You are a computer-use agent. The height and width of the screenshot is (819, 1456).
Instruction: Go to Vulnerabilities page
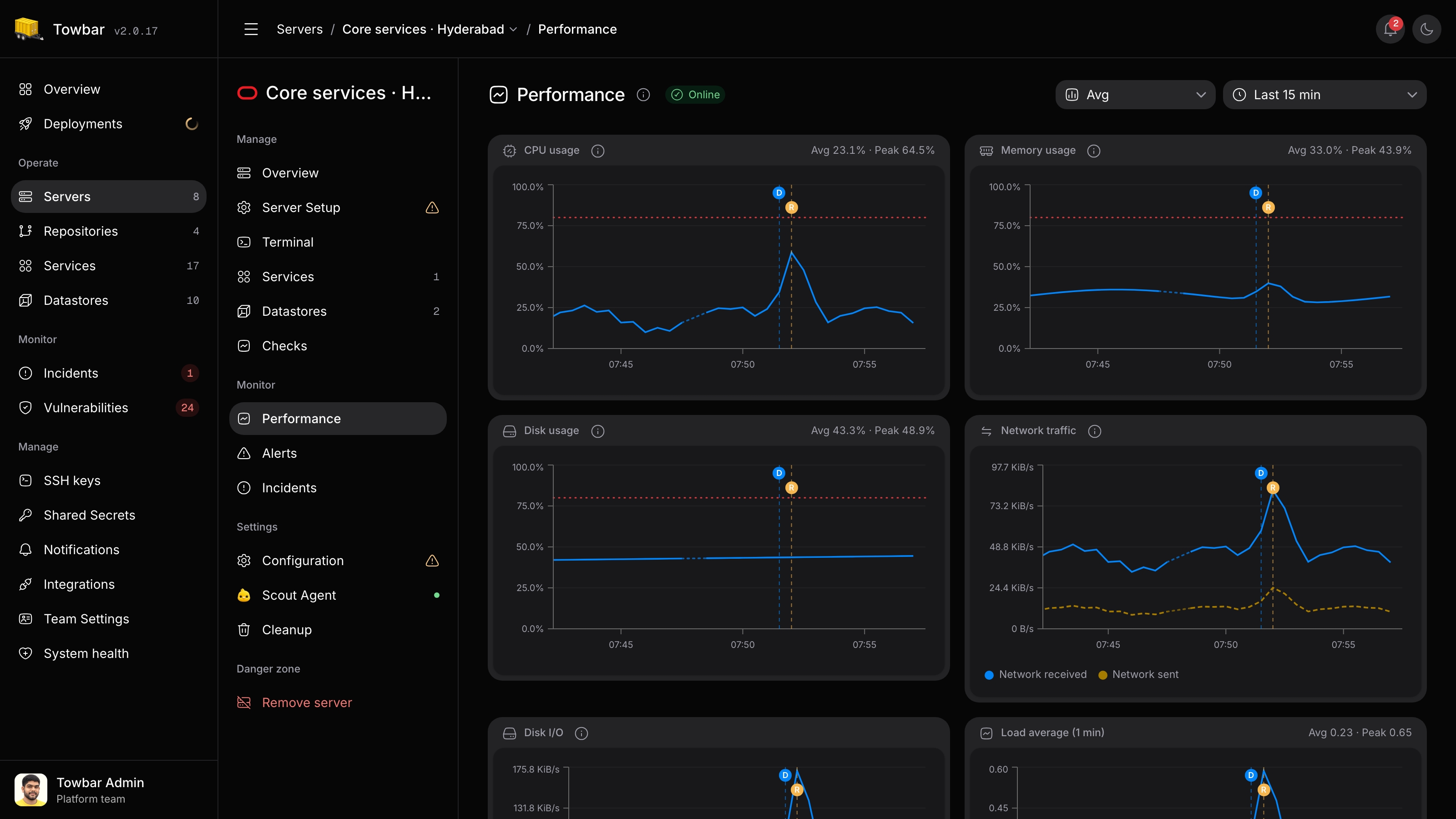tap(109, 408)
